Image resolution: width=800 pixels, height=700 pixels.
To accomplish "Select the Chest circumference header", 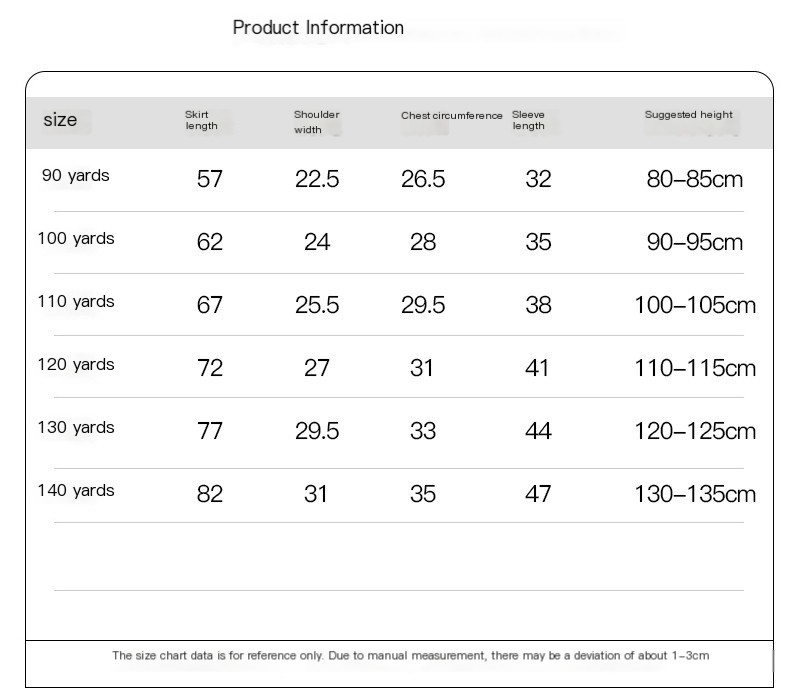I will click(x=452, y=116).
